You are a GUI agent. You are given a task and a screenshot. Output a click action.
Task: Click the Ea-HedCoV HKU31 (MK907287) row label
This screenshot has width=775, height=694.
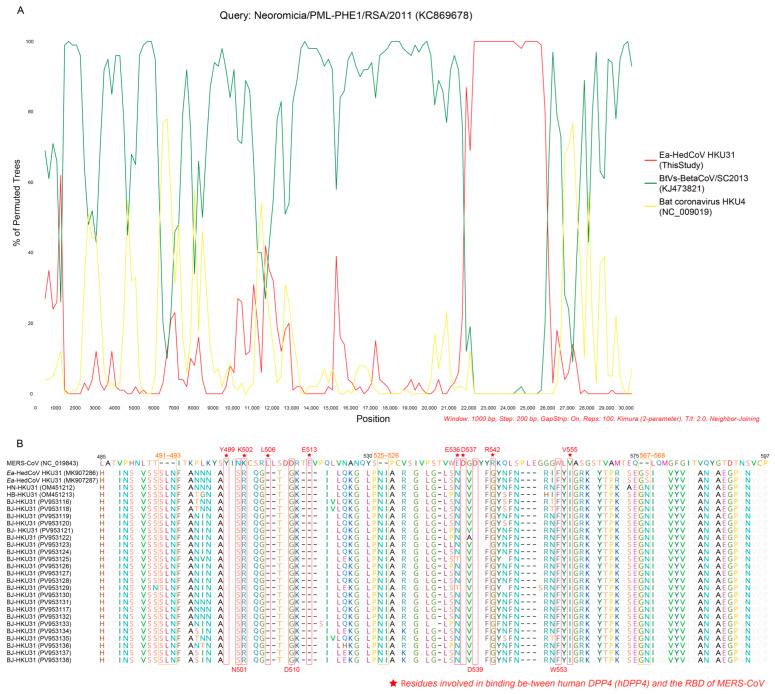[52, 480]
